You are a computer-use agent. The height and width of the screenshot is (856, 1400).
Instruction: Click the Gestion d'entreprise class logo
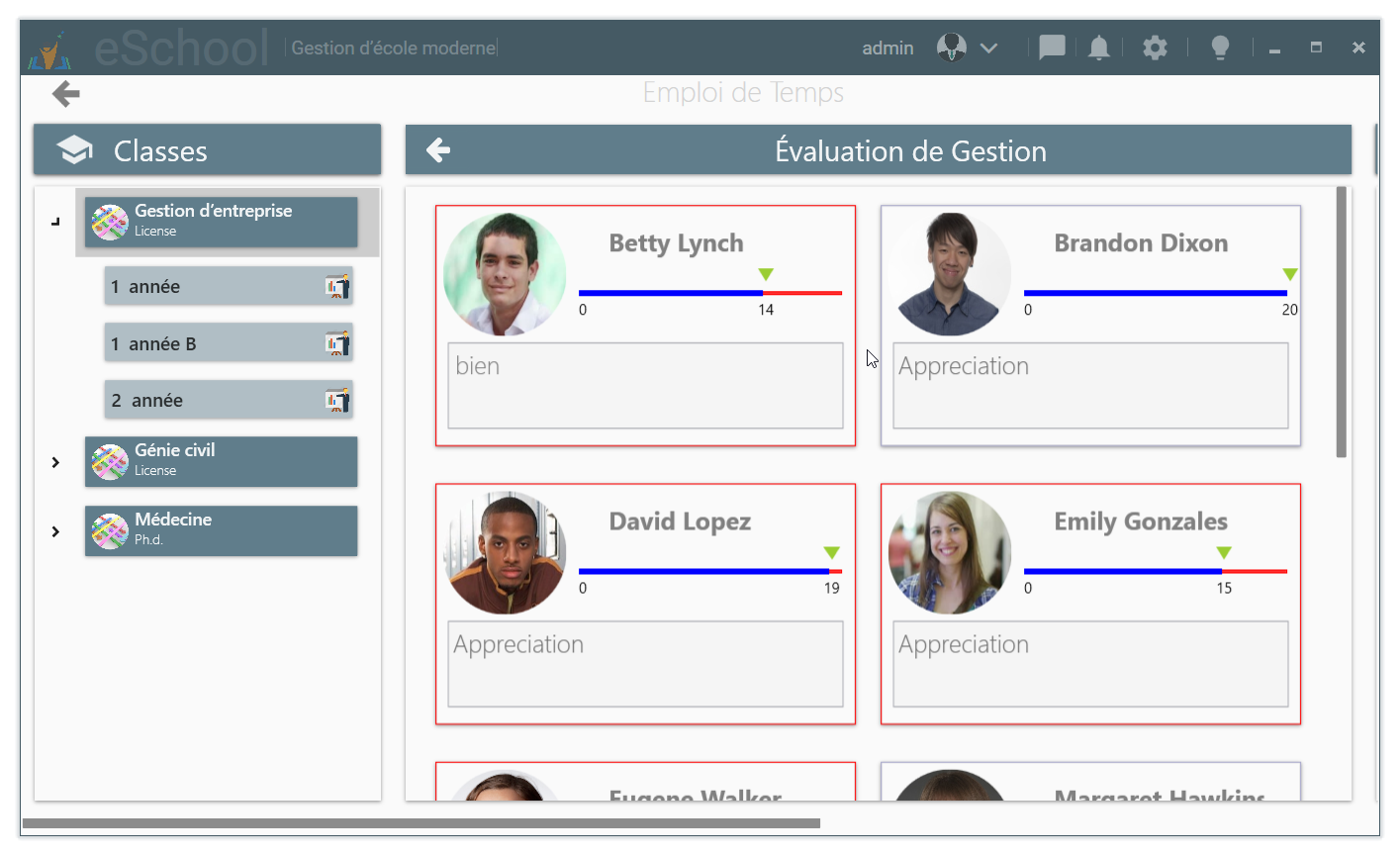[109, 222]
